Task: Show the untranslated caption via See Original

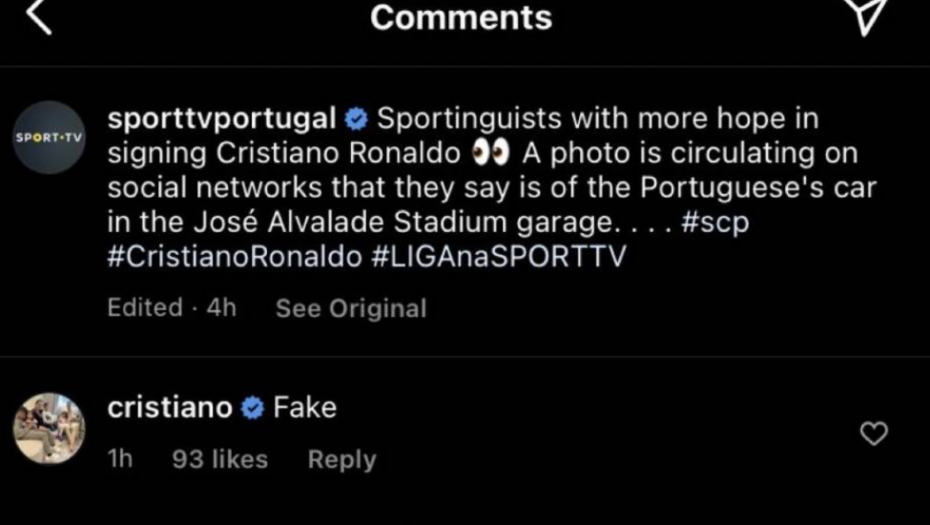Action: click(351, 309)
